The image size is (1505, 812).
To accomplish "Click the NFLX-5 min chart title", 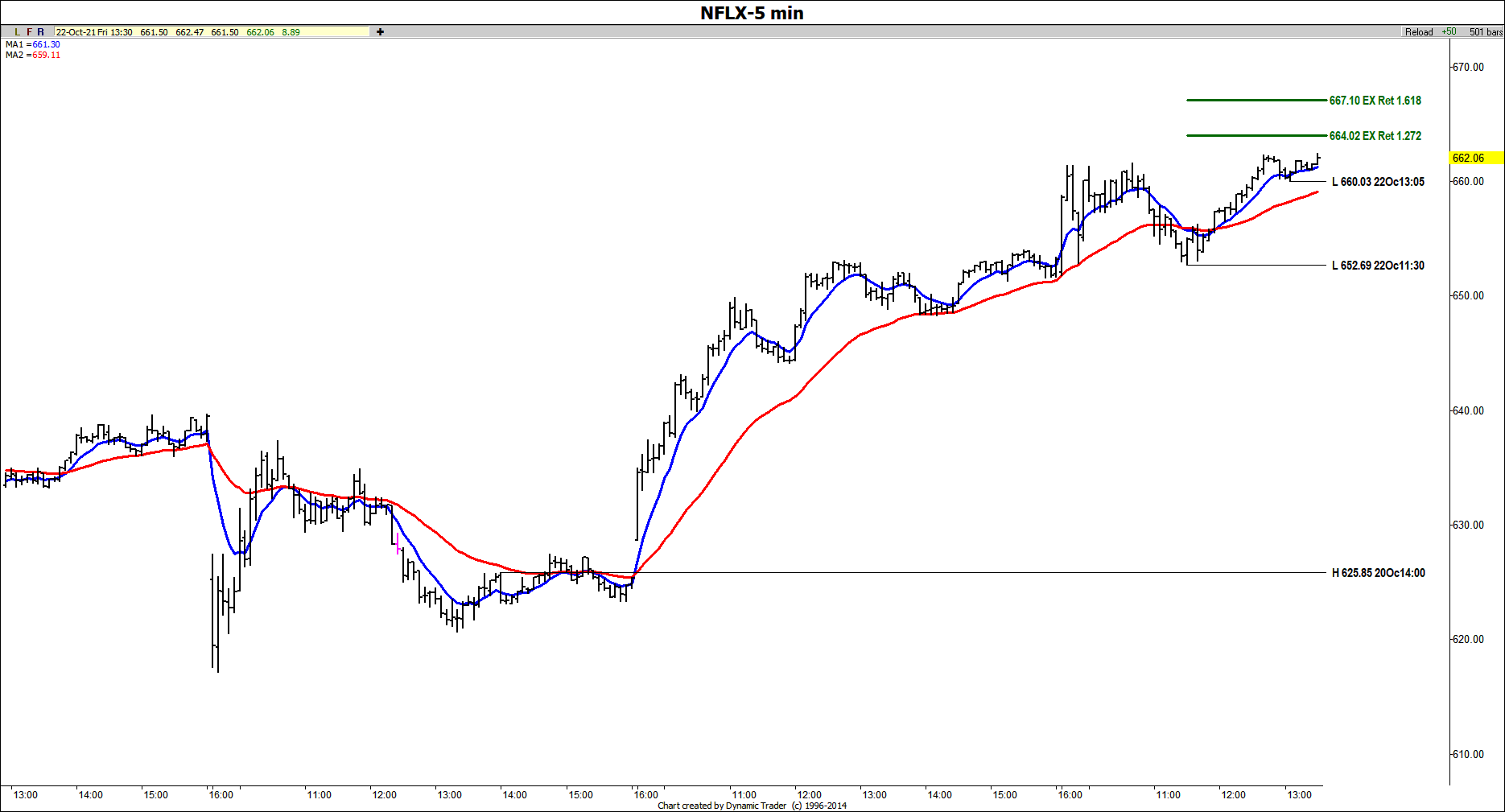I will 752,13.
